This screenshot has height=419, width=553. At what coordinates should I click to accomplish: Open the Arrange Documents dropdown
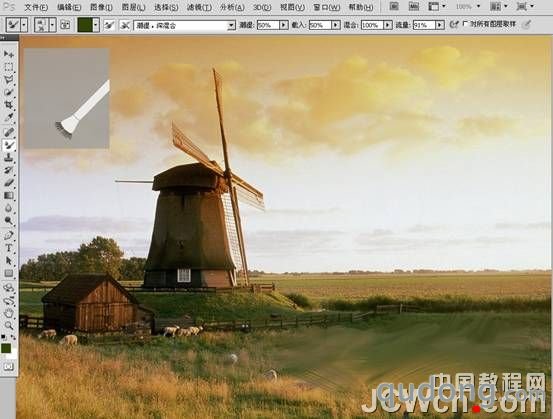click(499, 6)
